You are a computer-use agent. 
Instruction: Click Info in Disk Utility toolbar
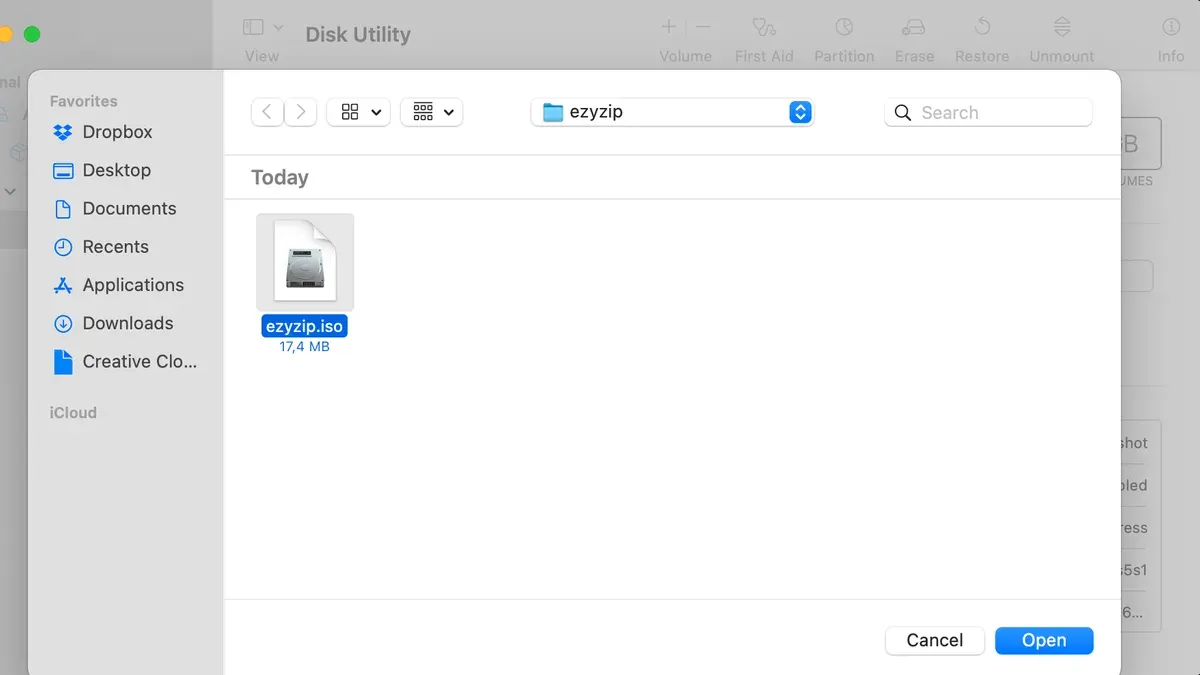1171,40
